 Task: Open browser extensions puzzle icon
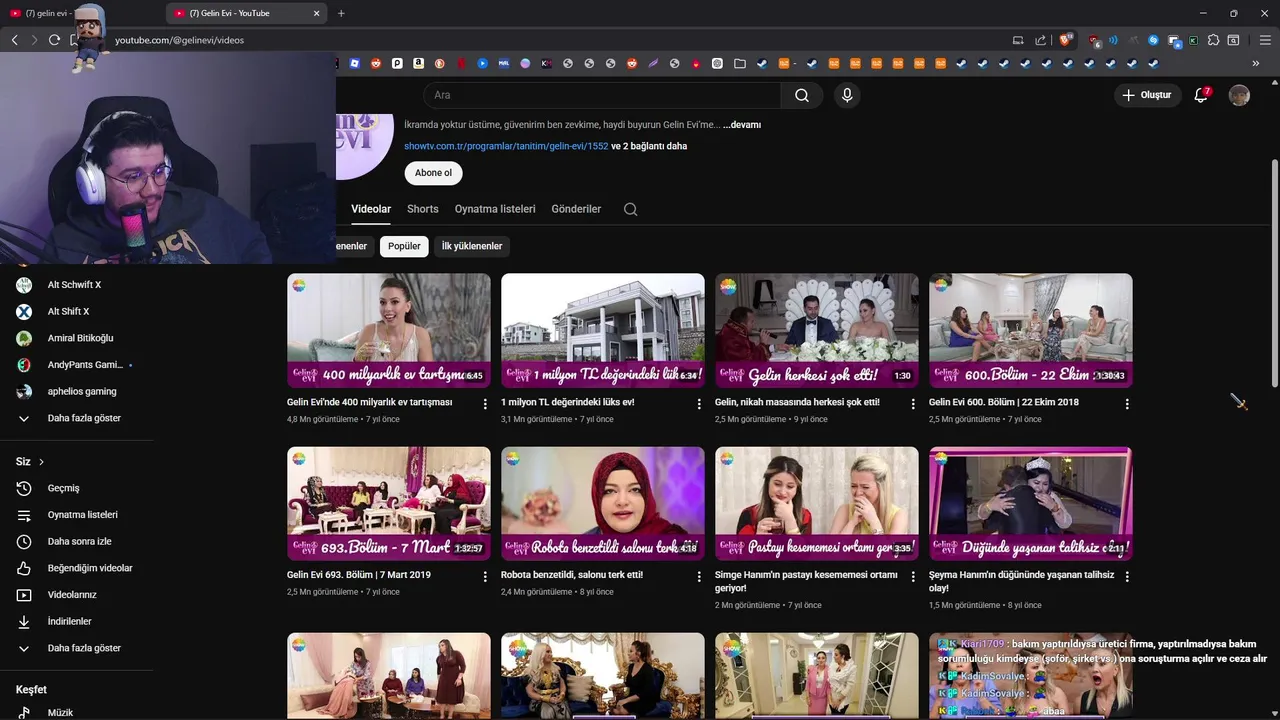click(x=1214, y=40)
